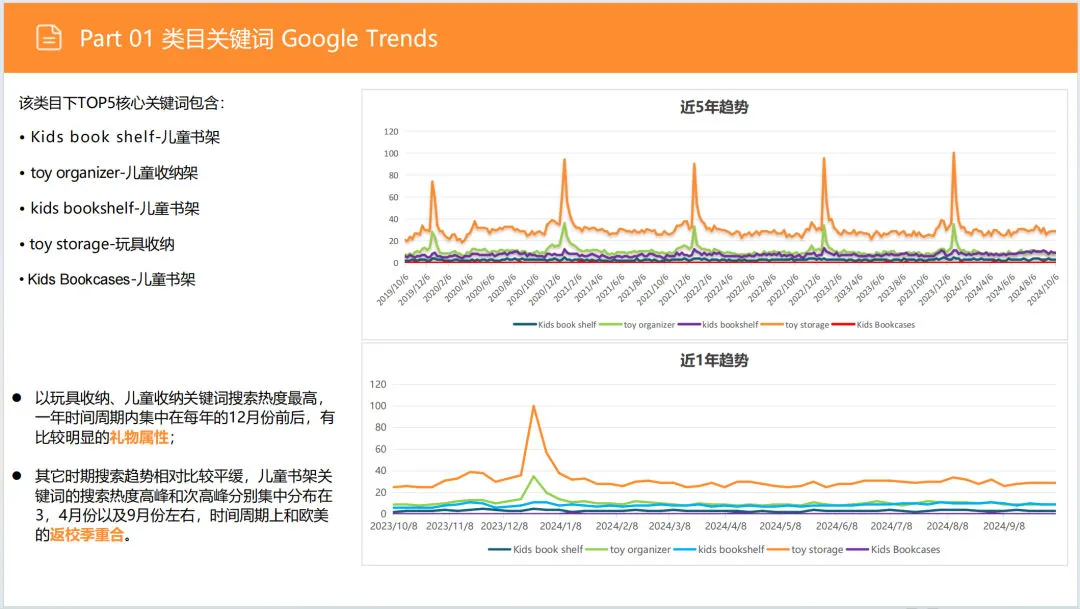This screenshot has width=1080, height=609.
Task: Click the purple Kids Bookcases marker in bottom legend
Action: [859, 549]
